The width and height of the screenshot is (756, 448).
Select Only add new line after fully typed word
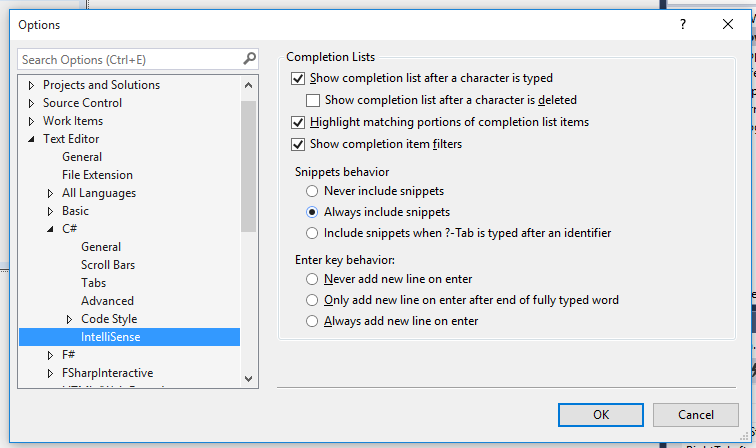(x=312, y=300)
